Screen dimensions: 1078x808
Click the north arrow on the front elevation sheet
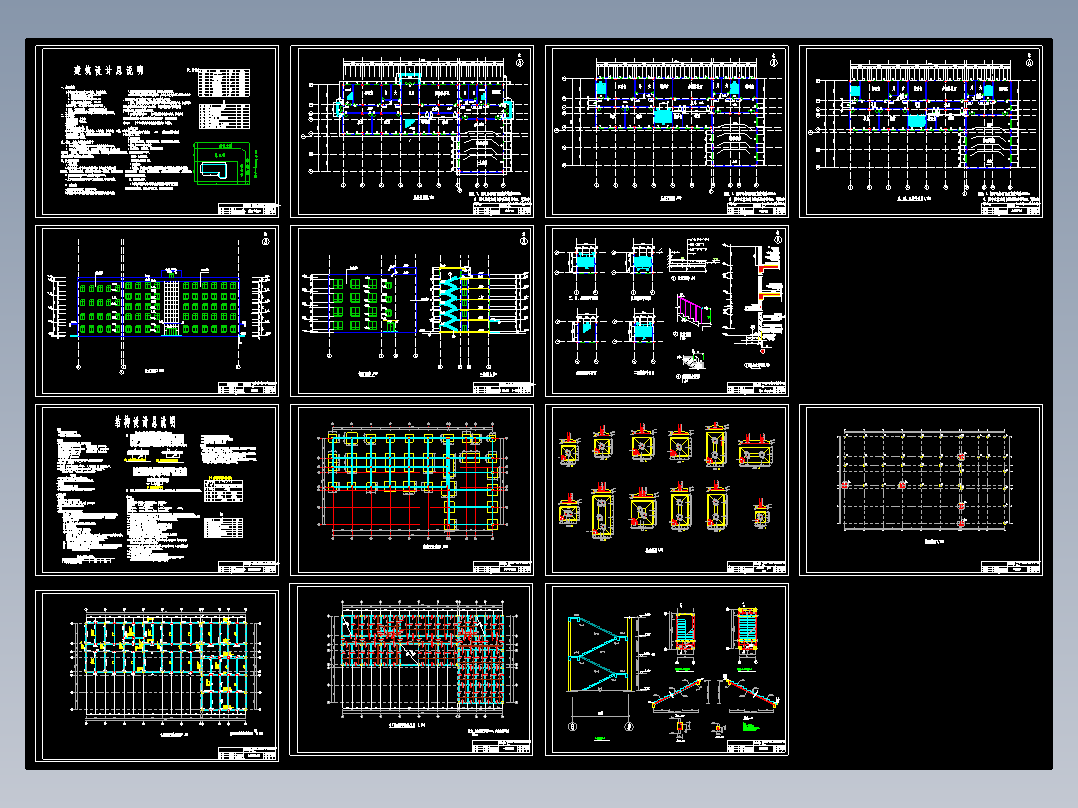[266, 239]
